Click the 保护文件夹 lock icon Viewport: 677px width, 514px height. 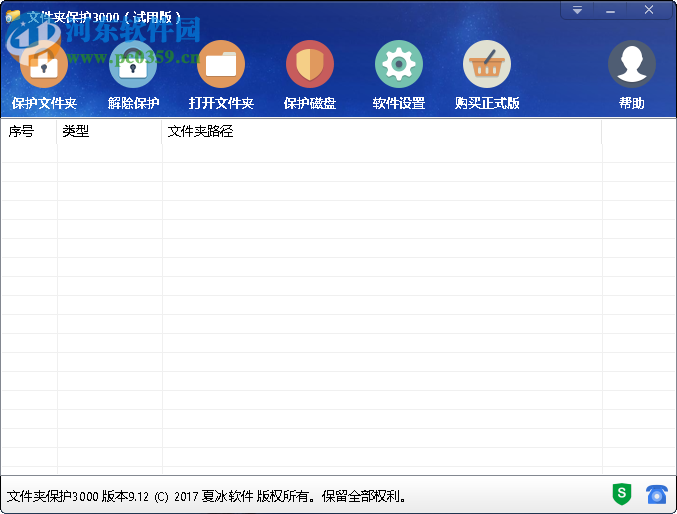click(x=44, y=64)
